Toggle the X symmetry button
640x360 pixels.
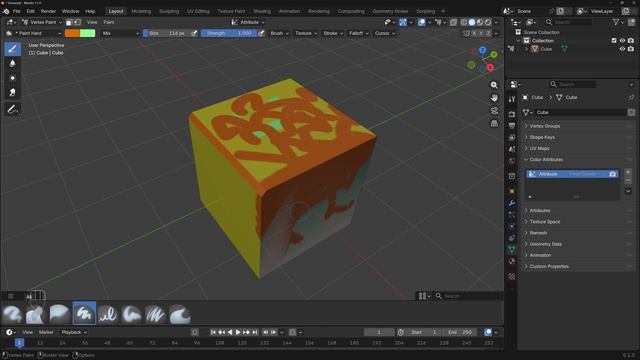click(x=474, y=33)
